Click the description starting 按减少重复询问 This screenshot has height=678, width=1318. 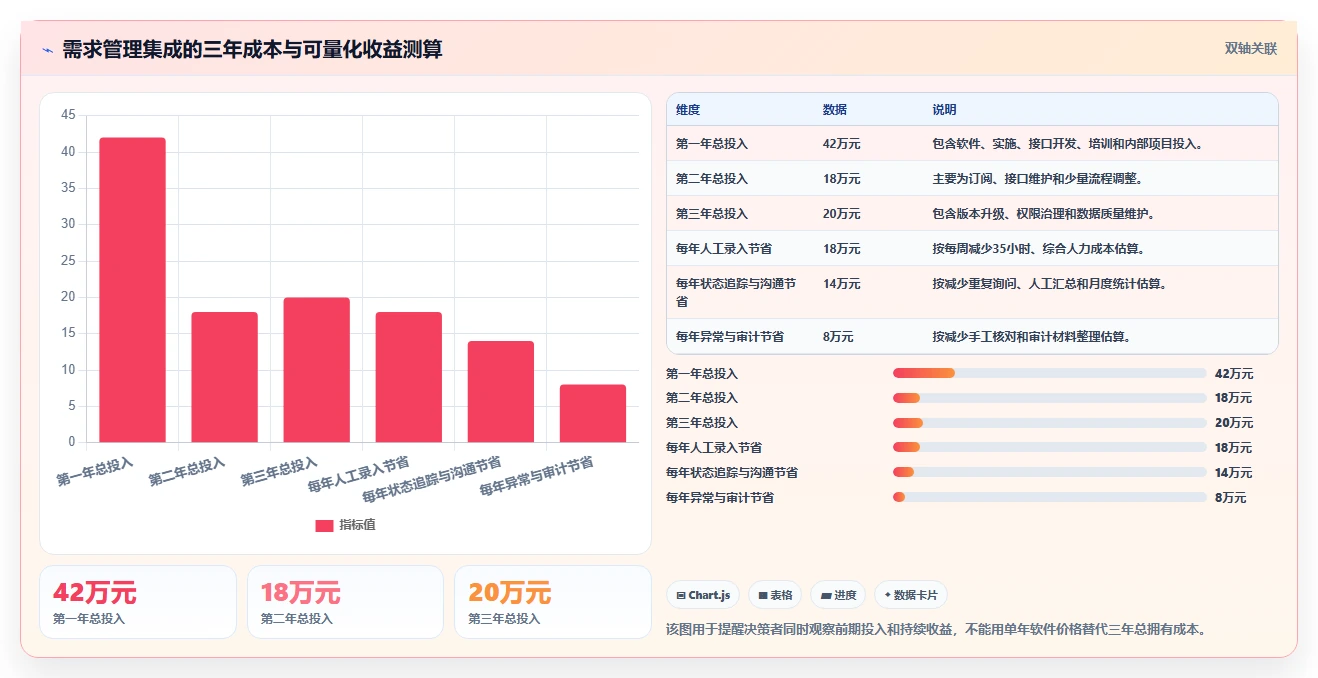[x=1050, y=284]
